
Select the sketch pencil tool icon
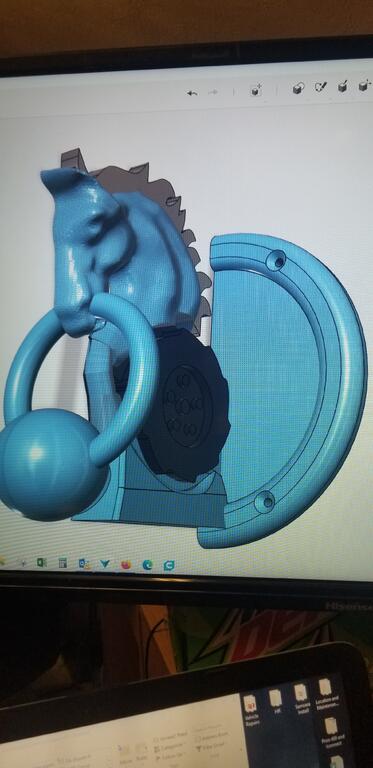click(x=321, y=87)
